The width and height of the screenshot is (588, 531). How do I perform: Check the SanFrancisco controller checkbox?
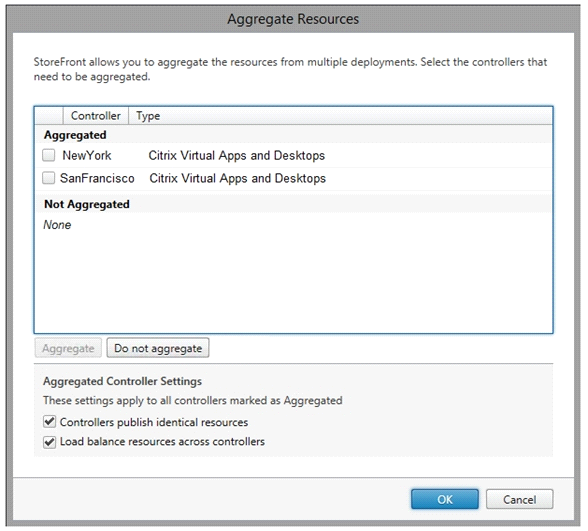click(49, 178)
